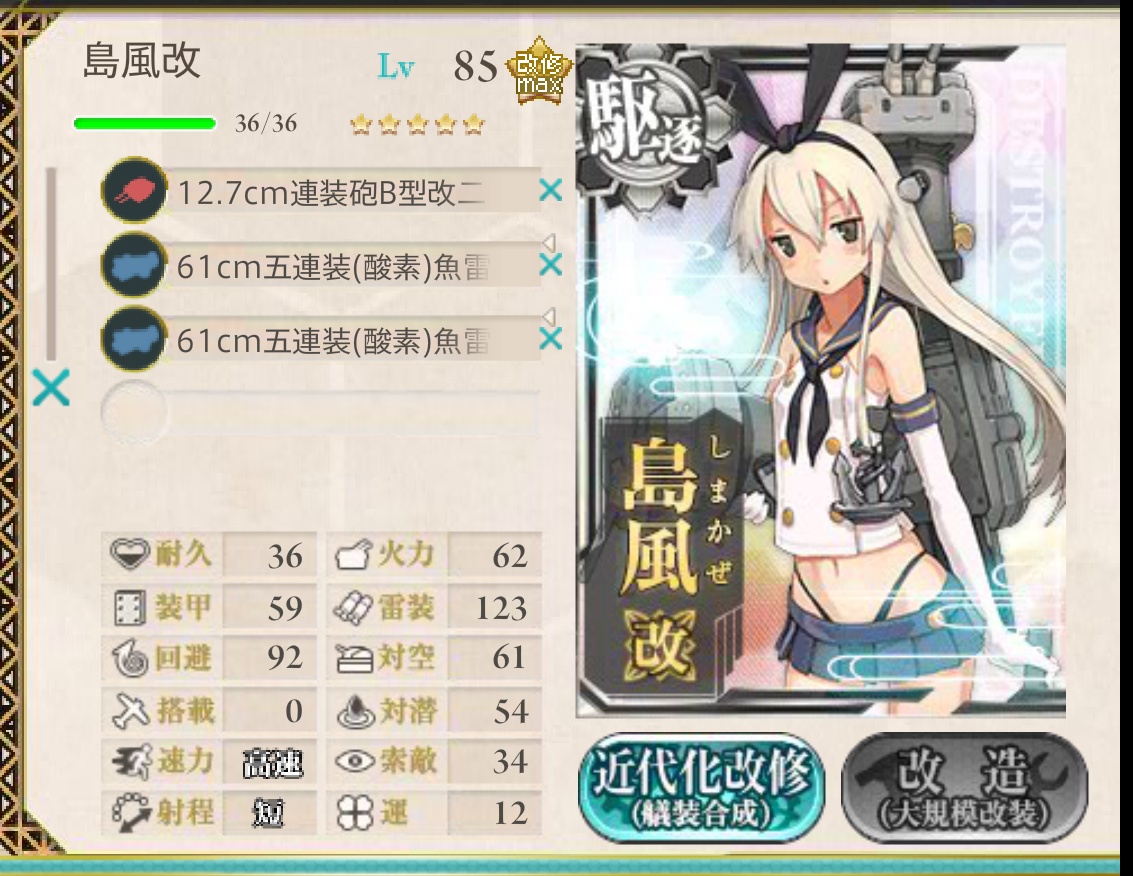Click the red main gun equipment icon
The width and height of the screenshot is (1133, 876).
[x=134, y=191]
